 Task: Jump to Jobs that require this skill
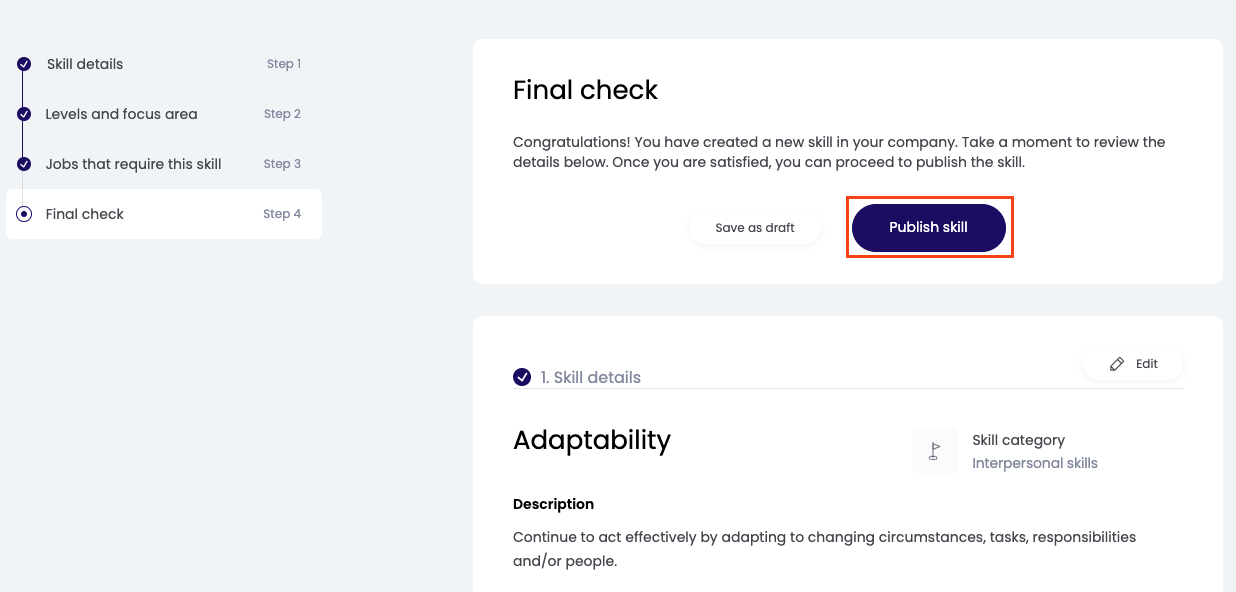pyautogui.click(x=133, y=164)
